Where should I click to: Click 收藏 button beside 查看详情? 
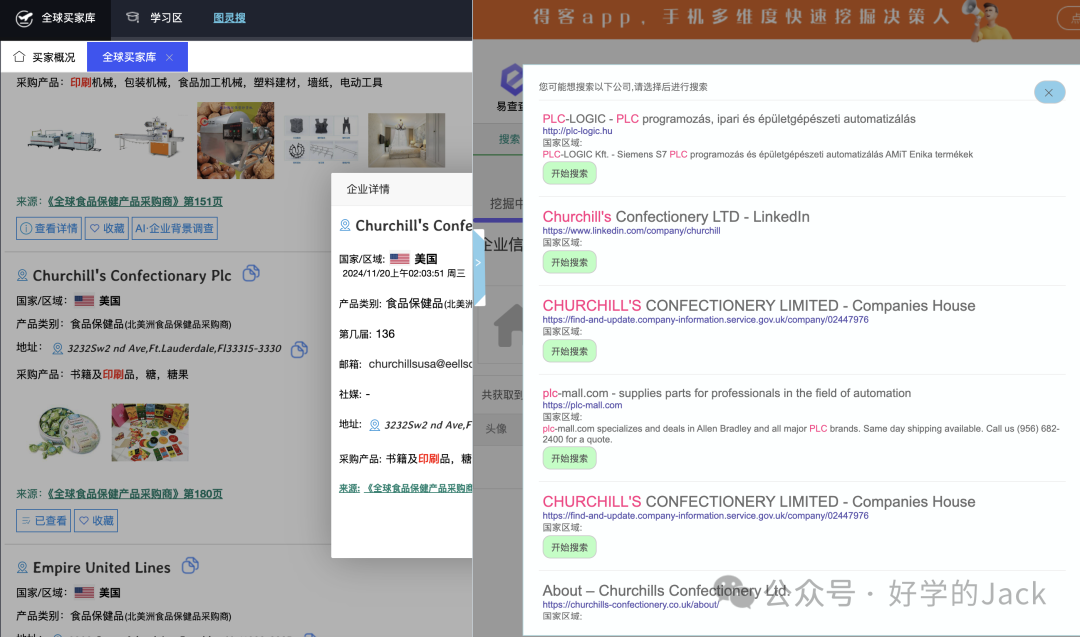107,229
